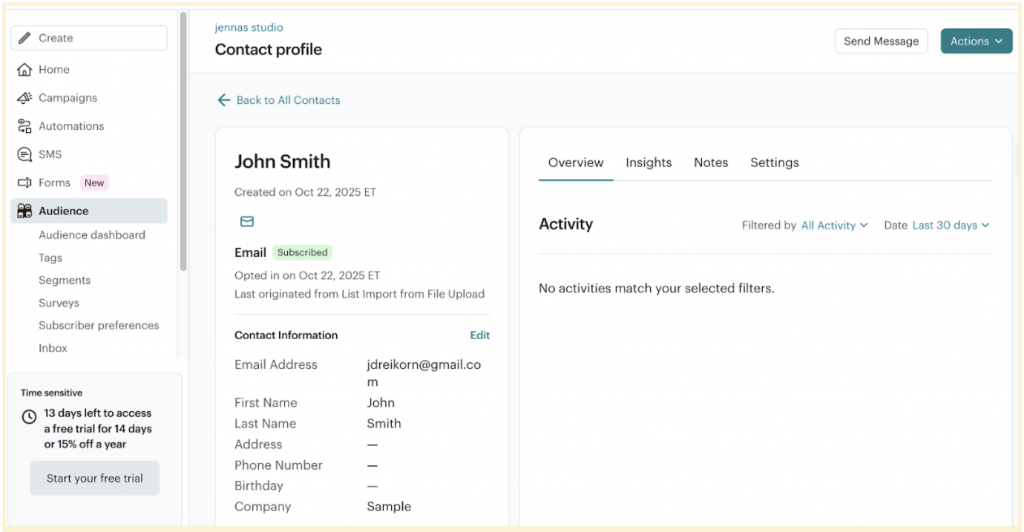Click the Send Message button

click(x=881, y=41)
